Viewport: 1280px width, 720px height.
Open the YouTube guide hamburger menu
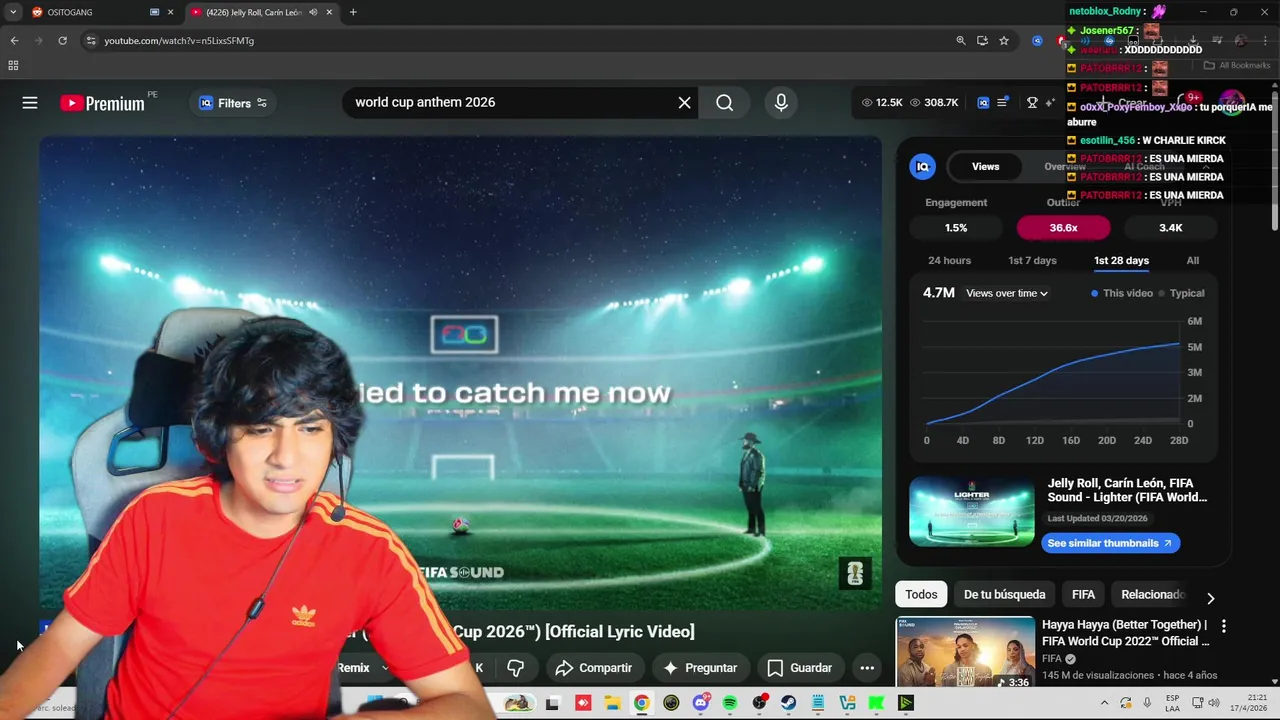[30, 103]
